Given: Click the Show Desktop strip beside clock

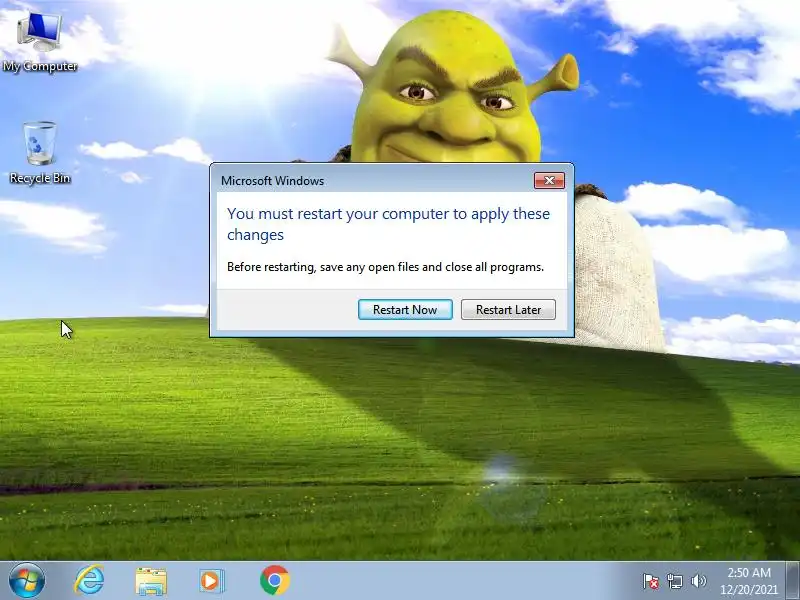Looking at the screenshot, I should pyautogui.click(x=793, y=581).
